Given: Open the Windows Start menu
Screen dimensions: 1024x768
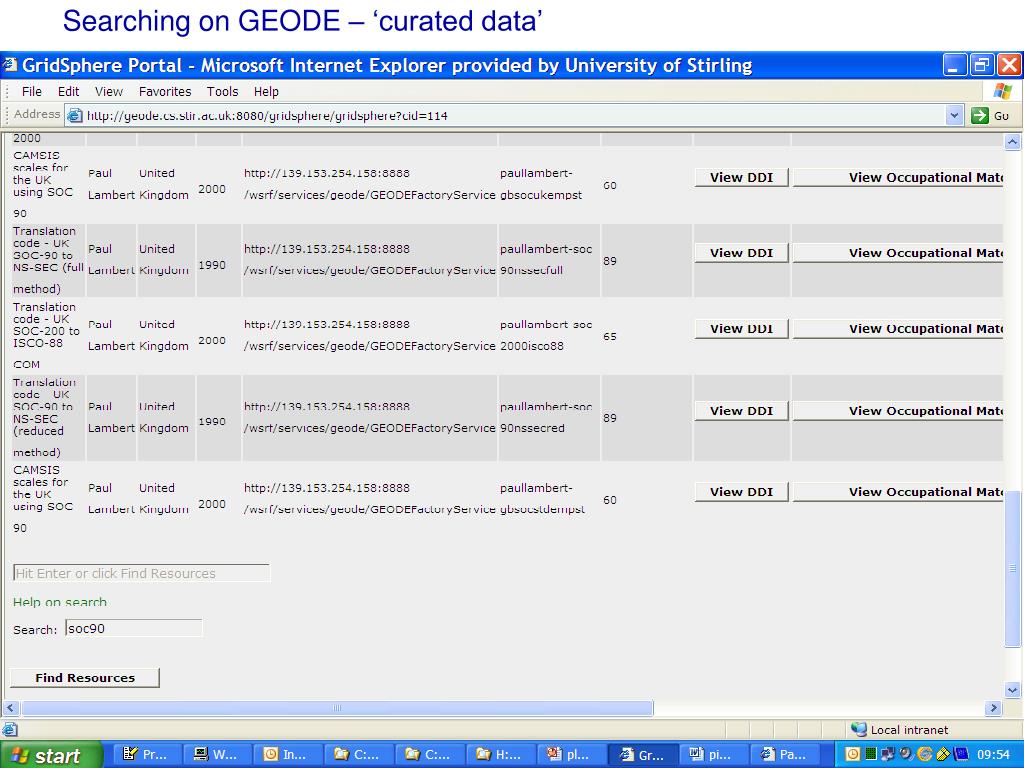Looking at the screenshot, I should pyautogui.click(x=51, y=755).
